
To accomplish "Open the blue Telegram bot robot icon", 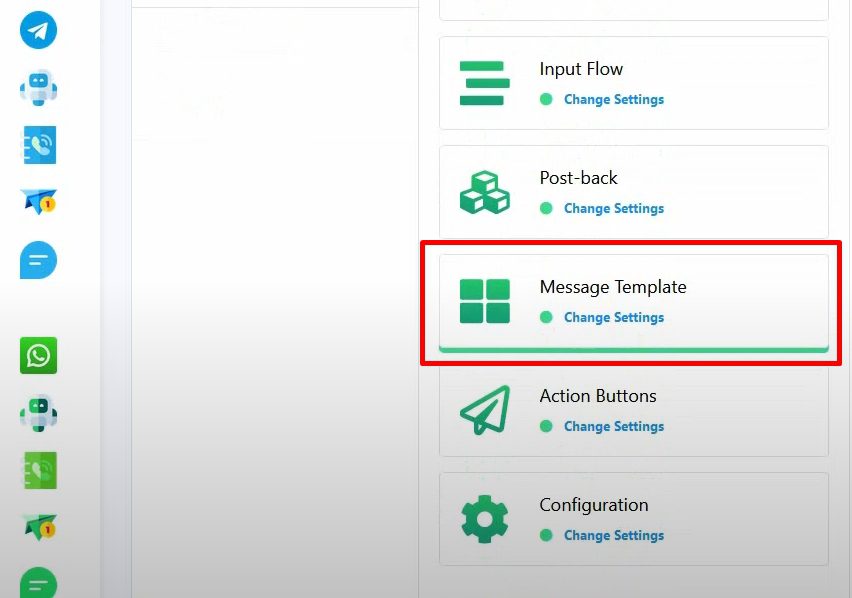I will [38, 87].
